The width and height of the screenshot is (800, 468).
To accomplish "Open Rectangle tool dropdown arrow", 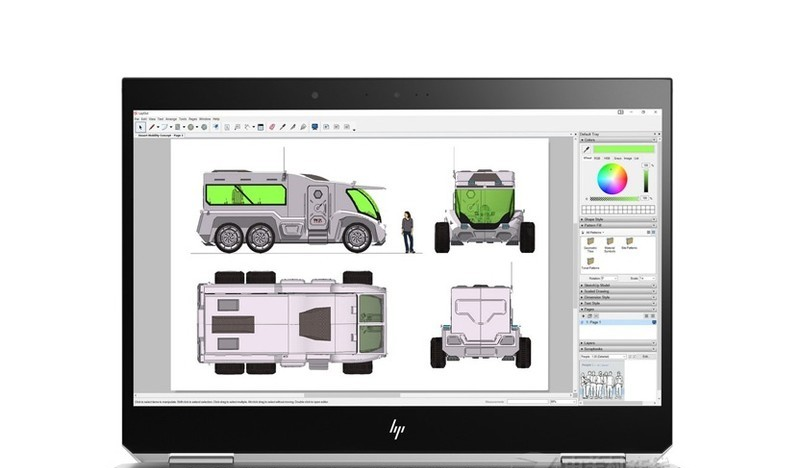I will [184, 127].
